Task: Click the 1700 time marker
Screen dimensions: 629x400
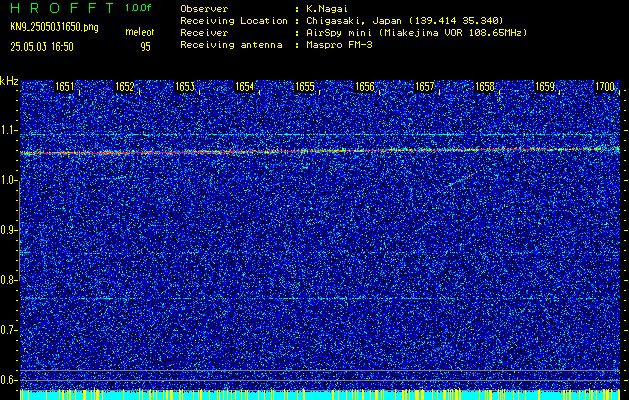Action: (605, 87)
